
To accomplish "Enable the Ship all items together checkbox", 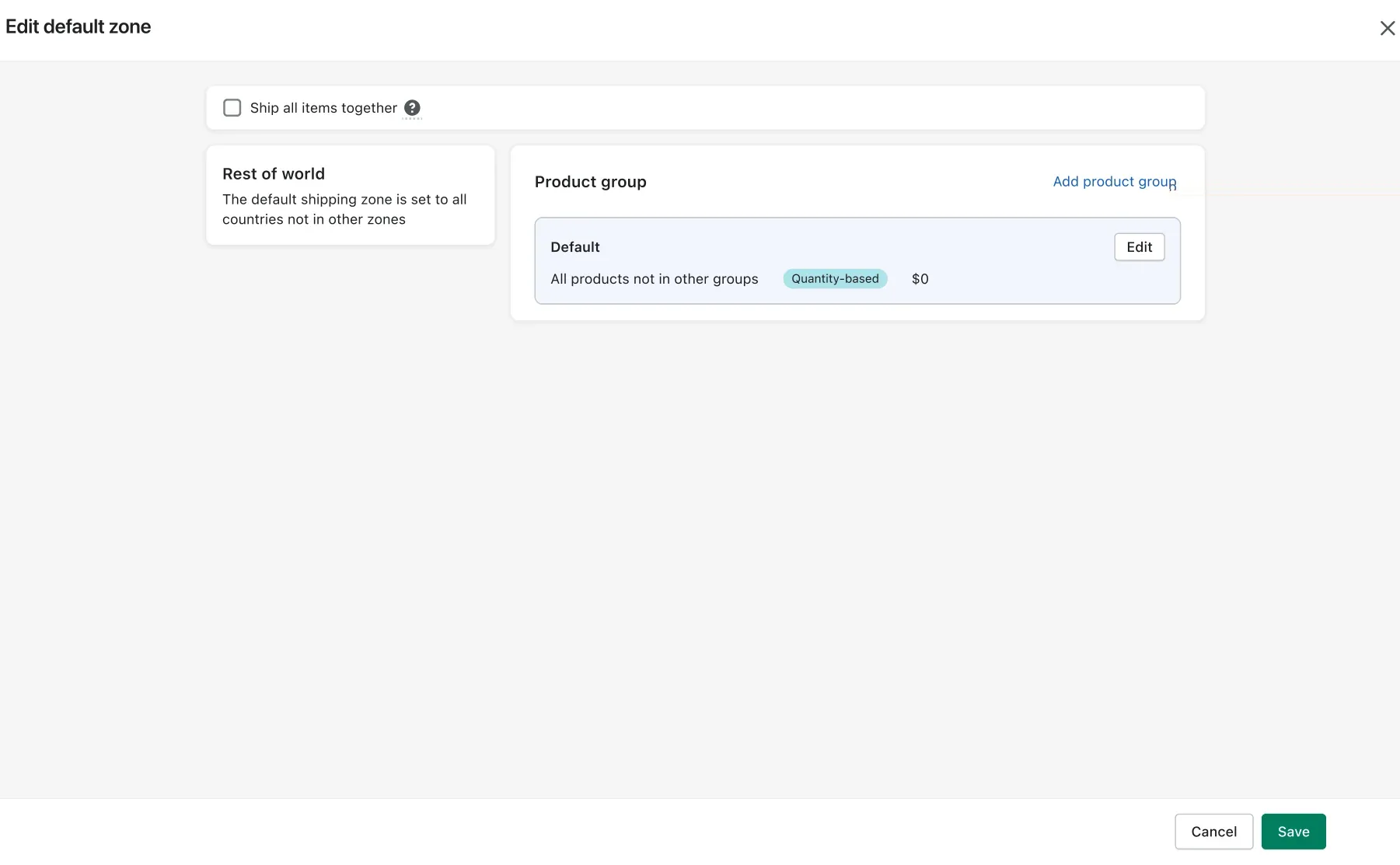I will [x=232, y=108].
